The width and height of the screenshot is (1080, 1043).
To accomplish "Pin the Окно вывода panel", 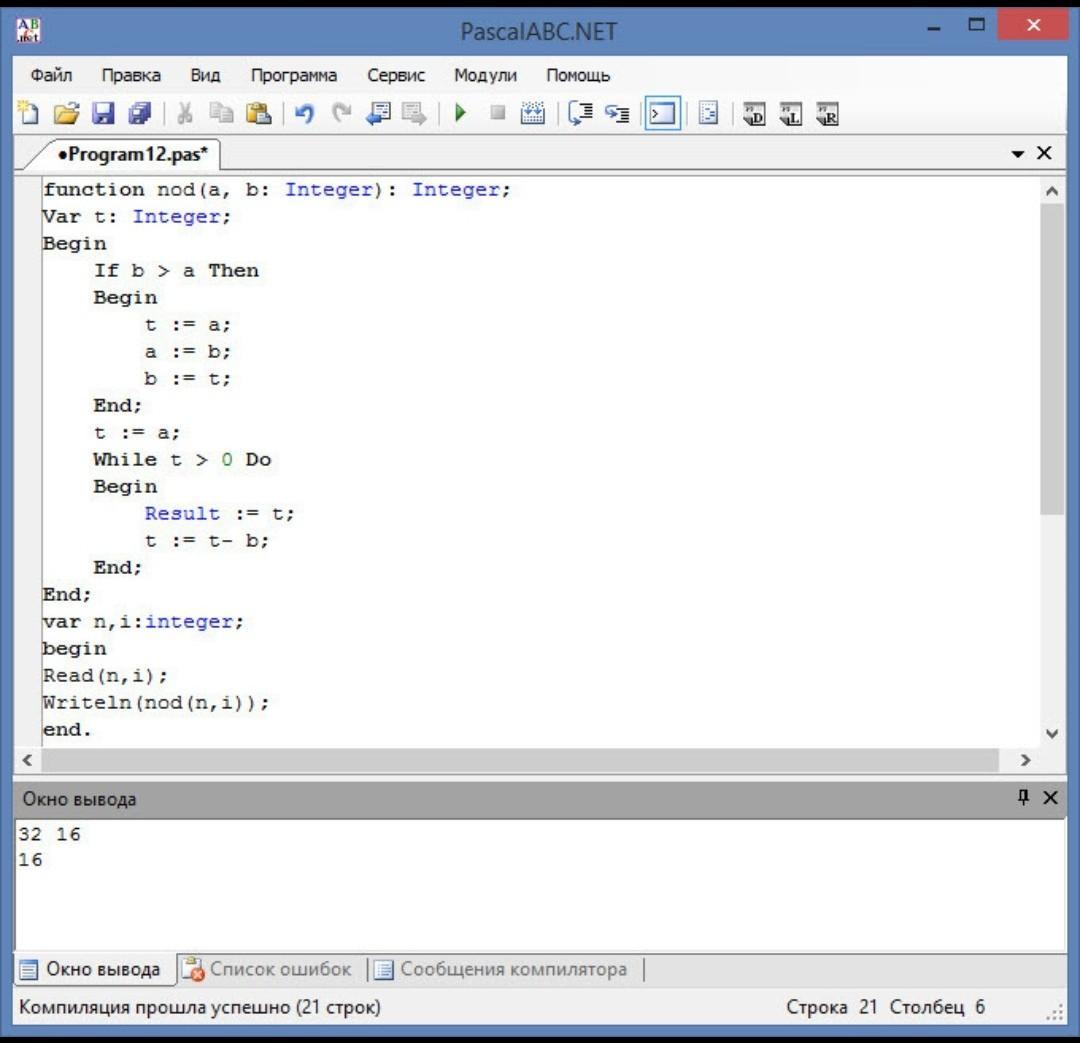I will (x=1022, y=797).
